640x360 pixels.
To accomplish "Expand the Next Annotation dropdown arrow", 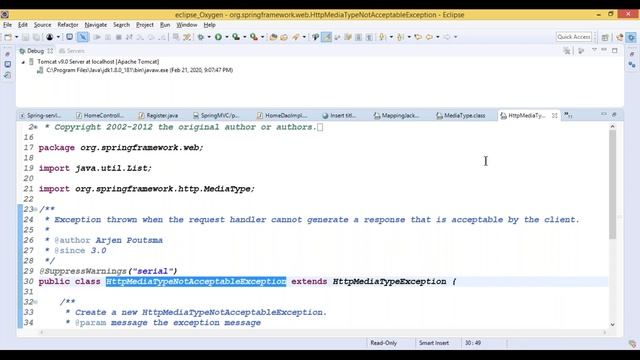I will 391,37.
